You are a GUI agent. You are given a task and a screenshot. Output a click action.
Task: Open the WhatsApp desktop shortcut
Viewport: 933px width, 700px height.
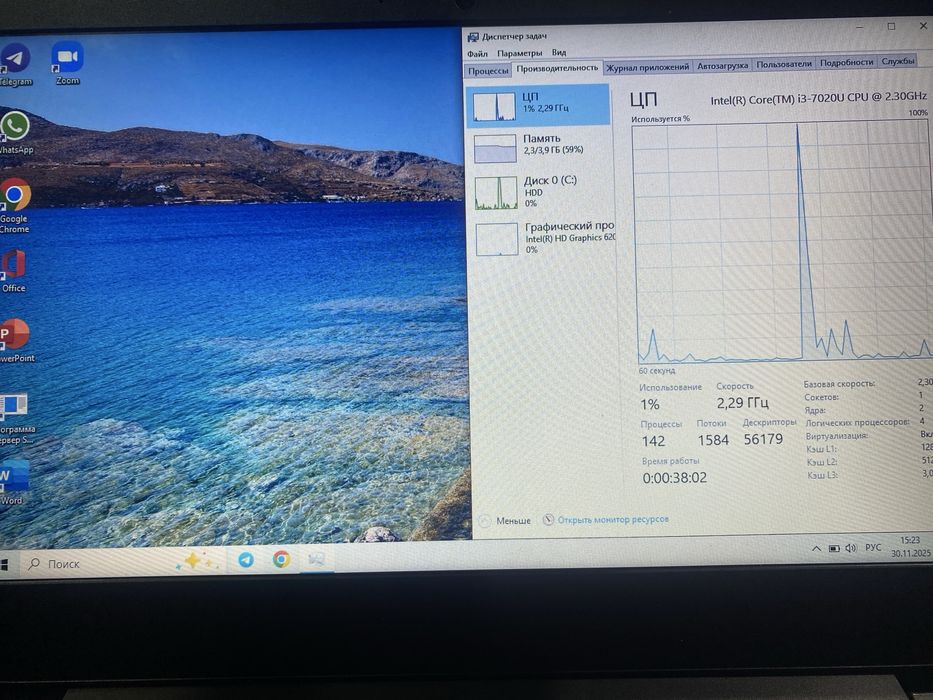15,132
